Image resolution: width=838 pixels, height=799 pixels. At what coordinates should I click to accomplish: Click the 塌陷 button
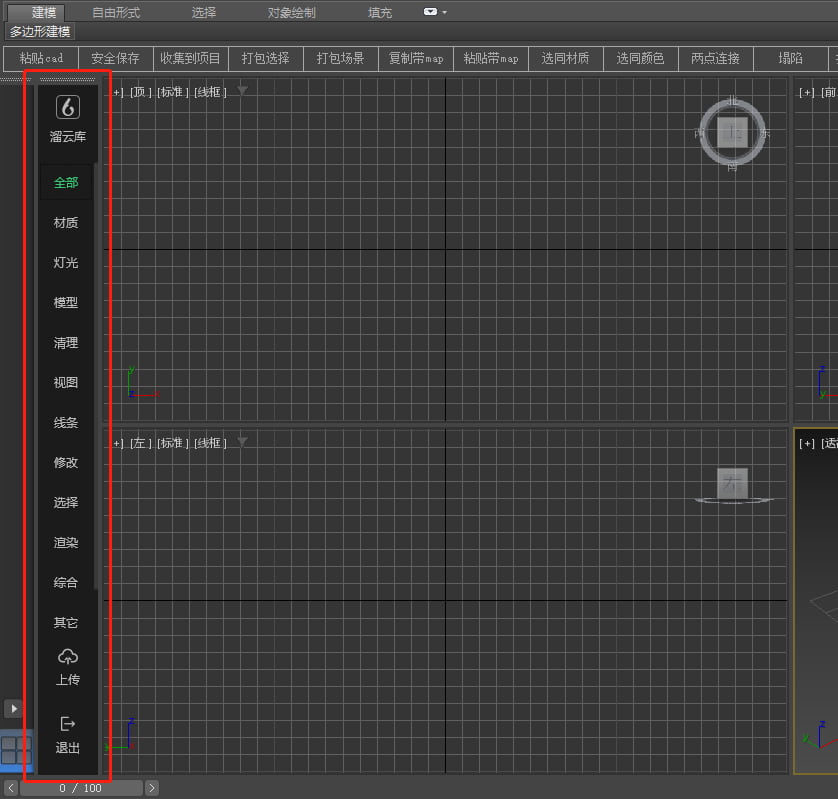click(x=790, y=58)
